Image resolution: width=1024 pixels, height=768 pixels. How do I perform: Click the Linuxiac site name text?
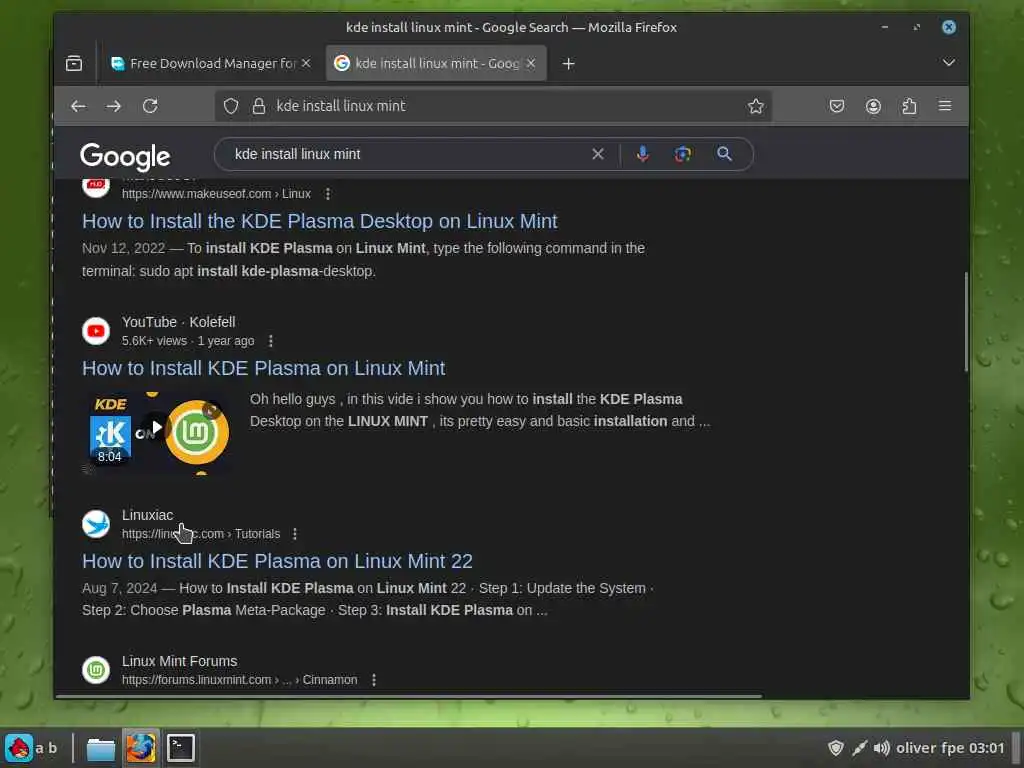(x=147, y=515)
